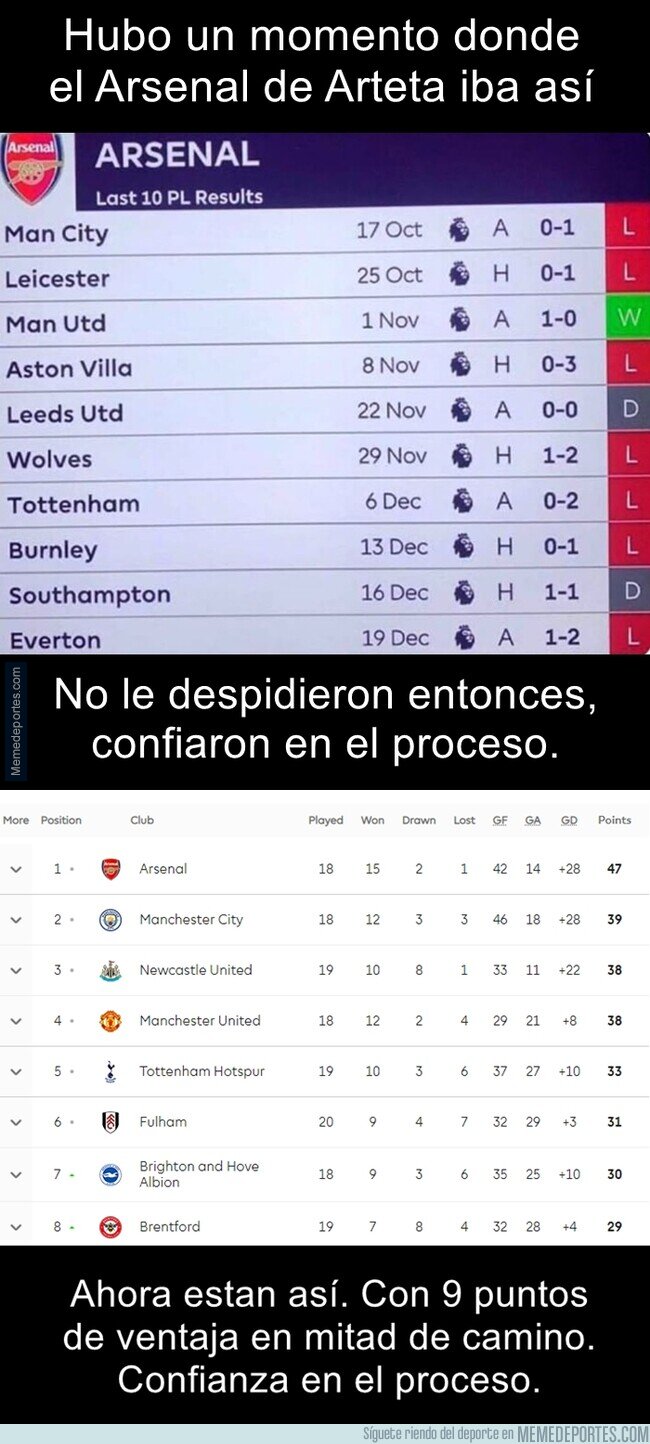Expand the Manchester City row chevron
Viewport: 650px width, 1444px height.
(x=14, y=919)
